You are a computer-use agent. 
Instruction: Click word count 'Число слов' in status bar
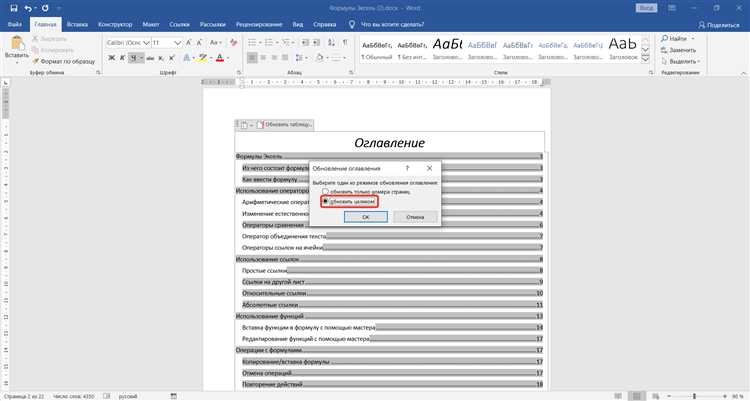(74, 396)
